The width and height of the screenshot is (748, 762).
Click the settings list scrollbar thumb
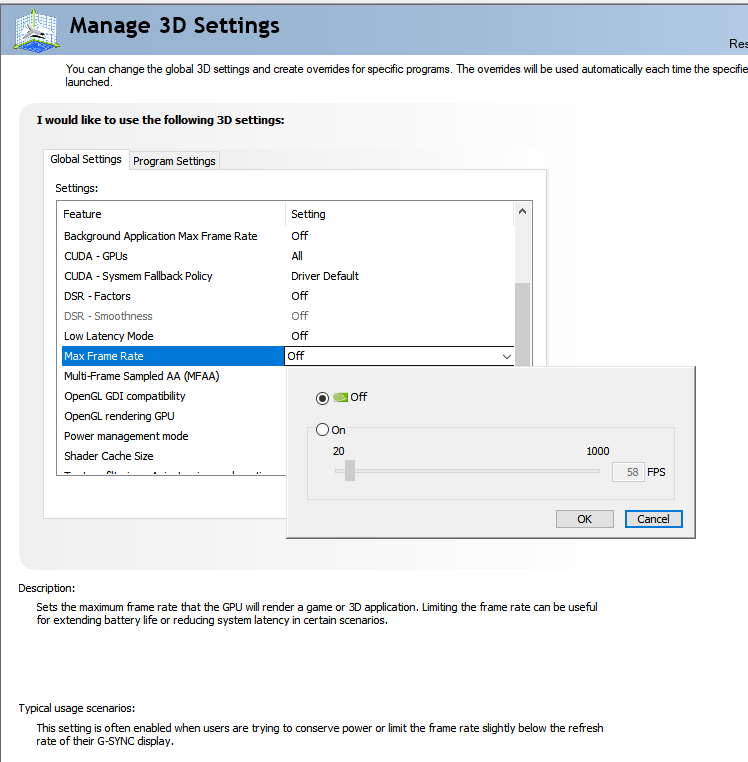pyautogui.click(x=522, y=324)
